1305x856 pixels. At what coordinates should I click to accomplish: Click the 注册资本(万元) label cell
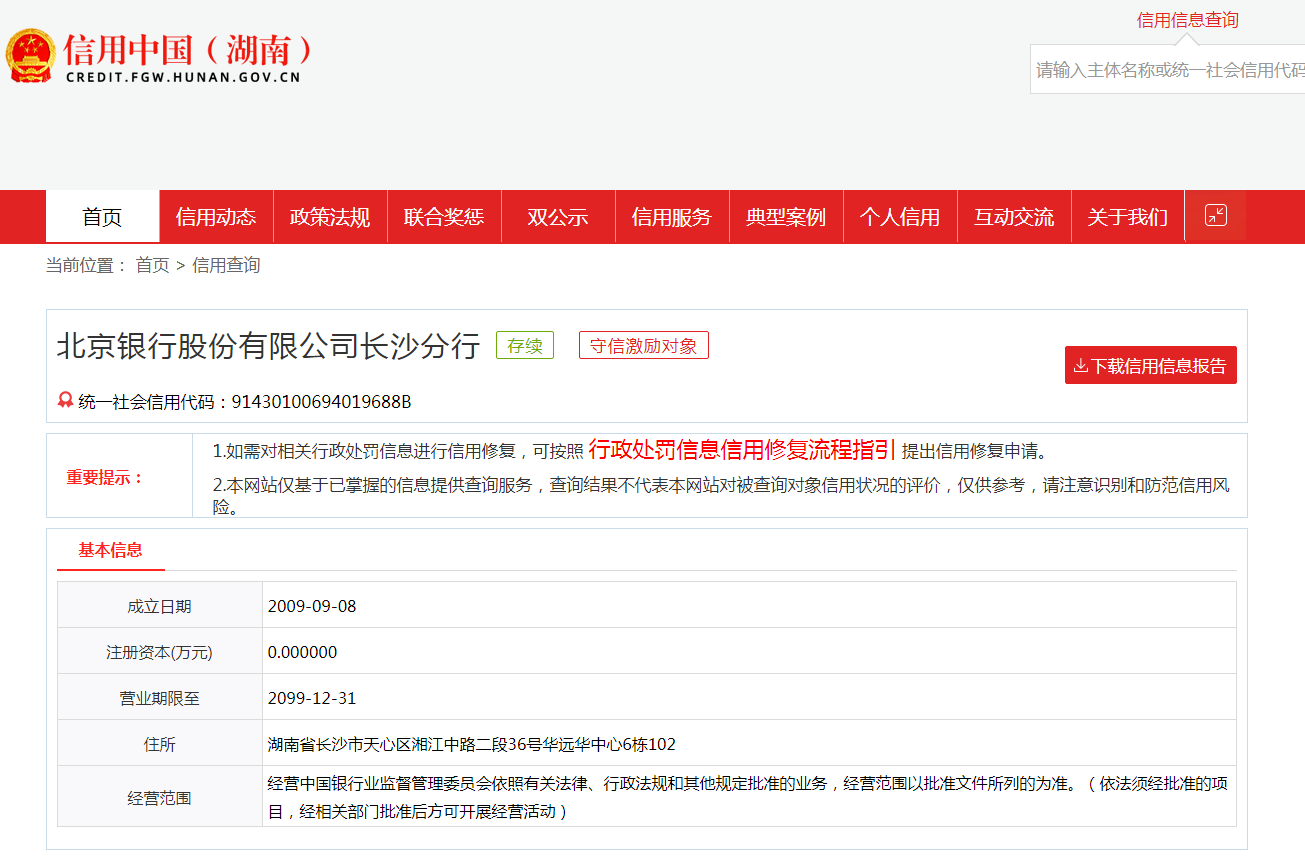[x=160, y=651]
